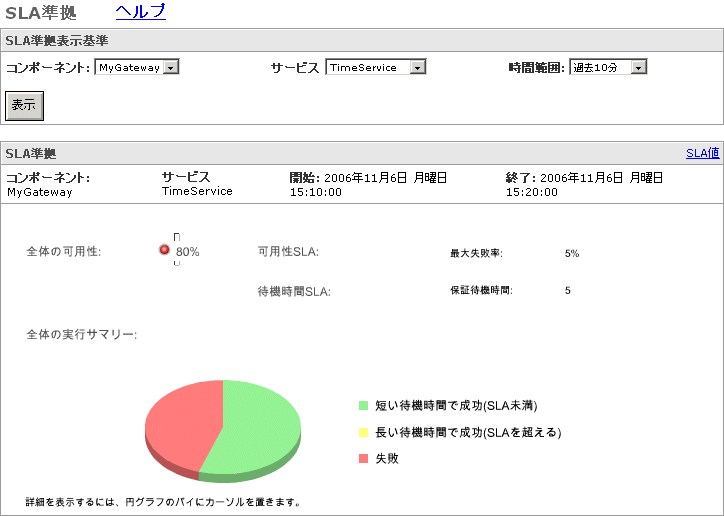724x516 pixels.
Task: Click the 全体の実行サマリー: label
Action: (x=82, y=334)
